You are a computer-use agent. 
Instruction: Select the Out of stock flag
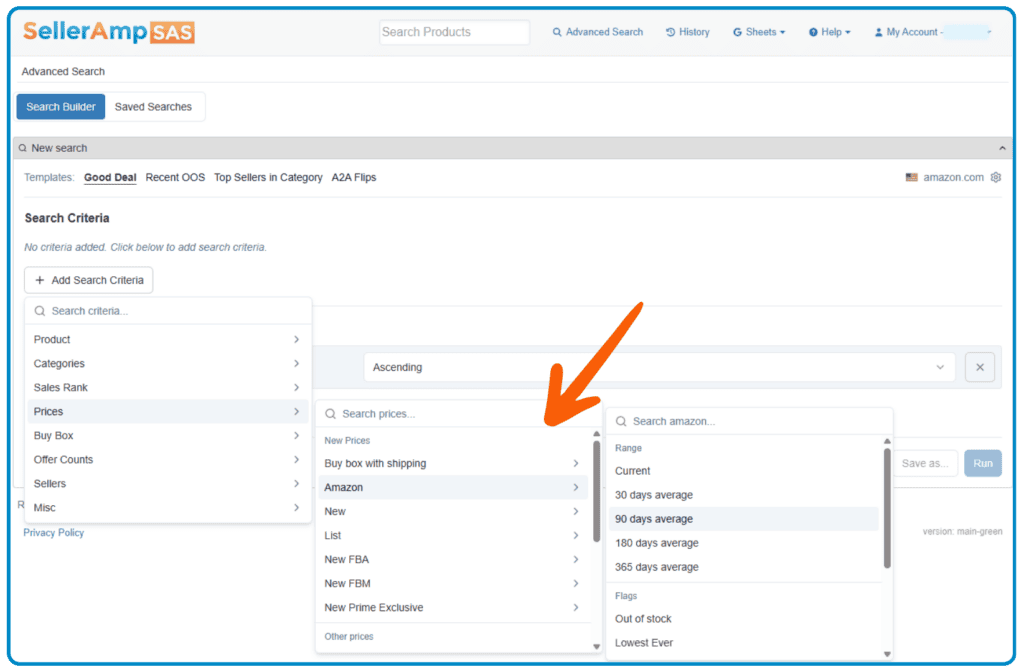click(x=744, y=619)
